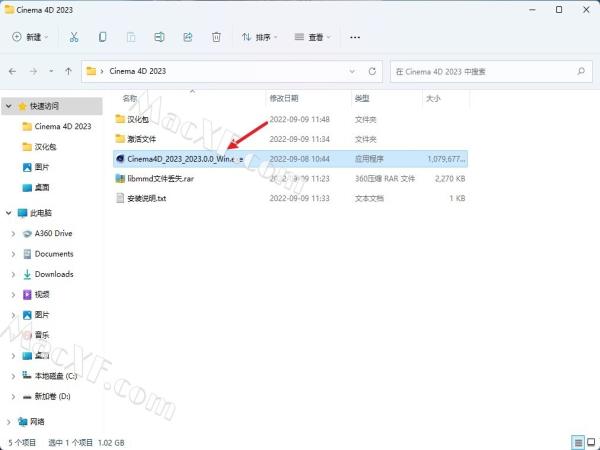Screen dimensions: 600x450
Task: Sort by the 大小 column header
Action: (433, 98)
